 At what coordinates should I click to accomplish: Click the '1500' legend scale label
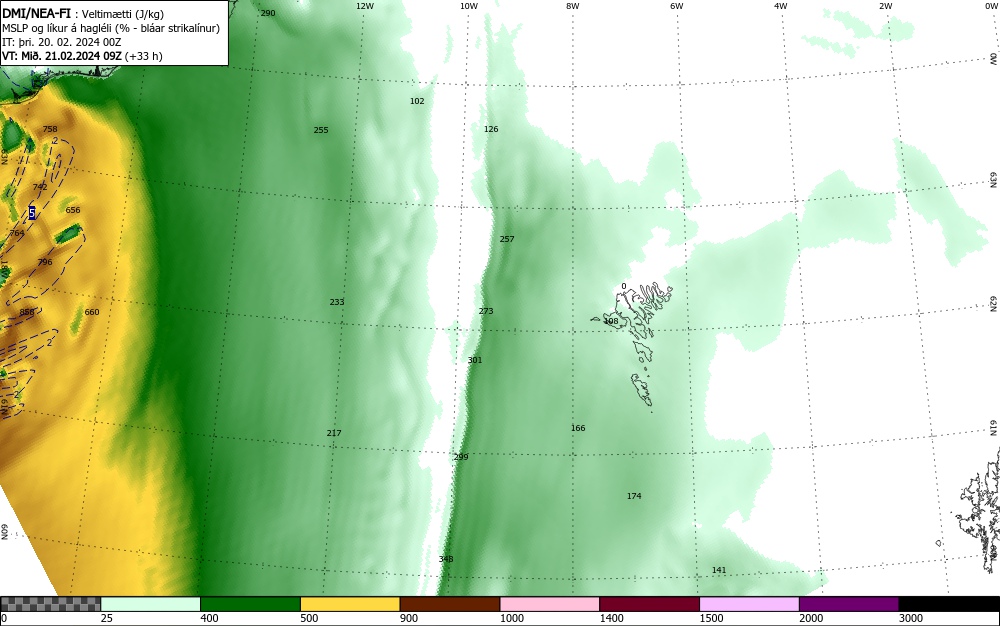tap(711, 618)
